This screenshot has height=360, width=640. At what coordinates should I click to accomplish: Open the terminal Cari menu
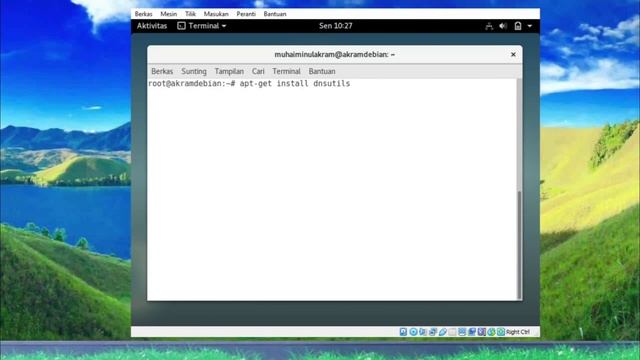(x=258, y=71)
